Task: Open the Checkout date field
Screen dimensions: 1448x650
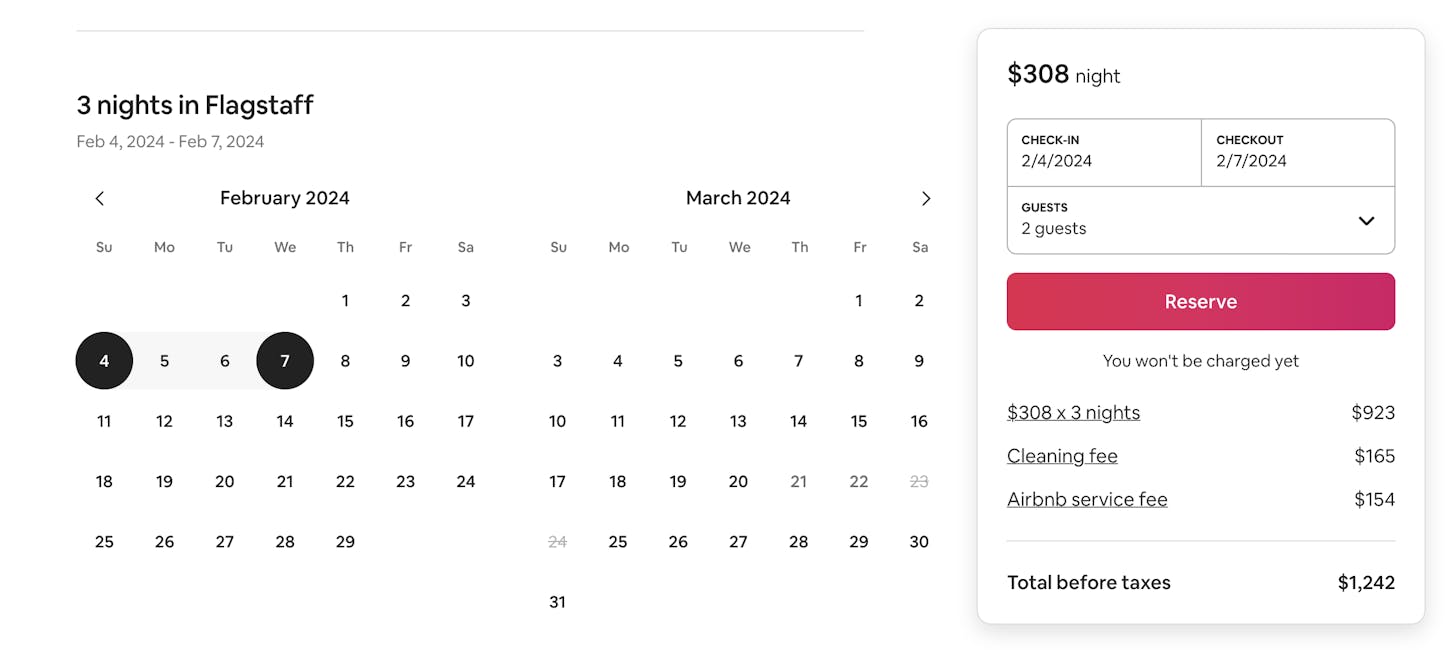Action: 1297,152
